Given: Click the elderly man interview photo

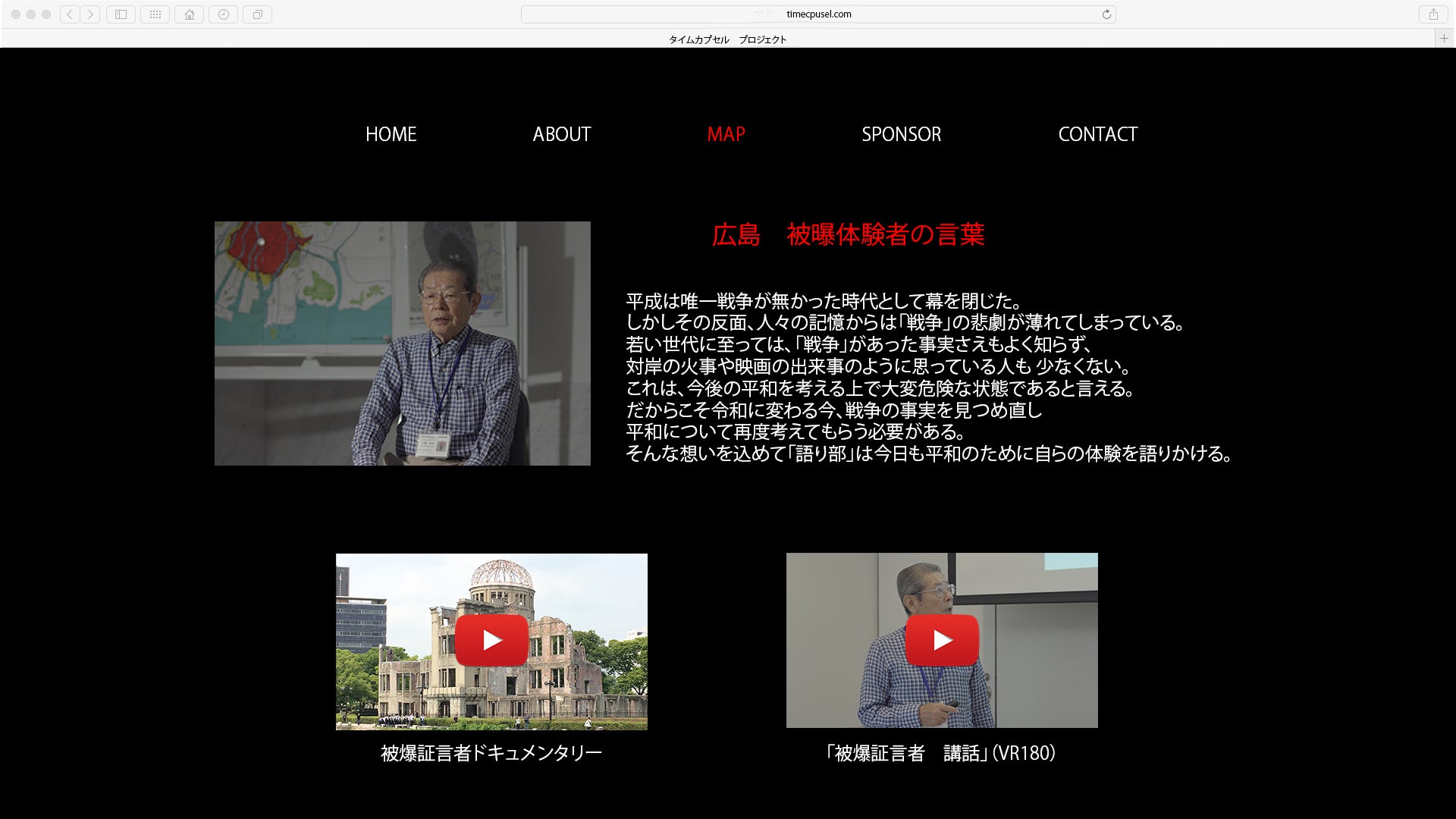Looking at the screenshot, I should click(402, 344).
